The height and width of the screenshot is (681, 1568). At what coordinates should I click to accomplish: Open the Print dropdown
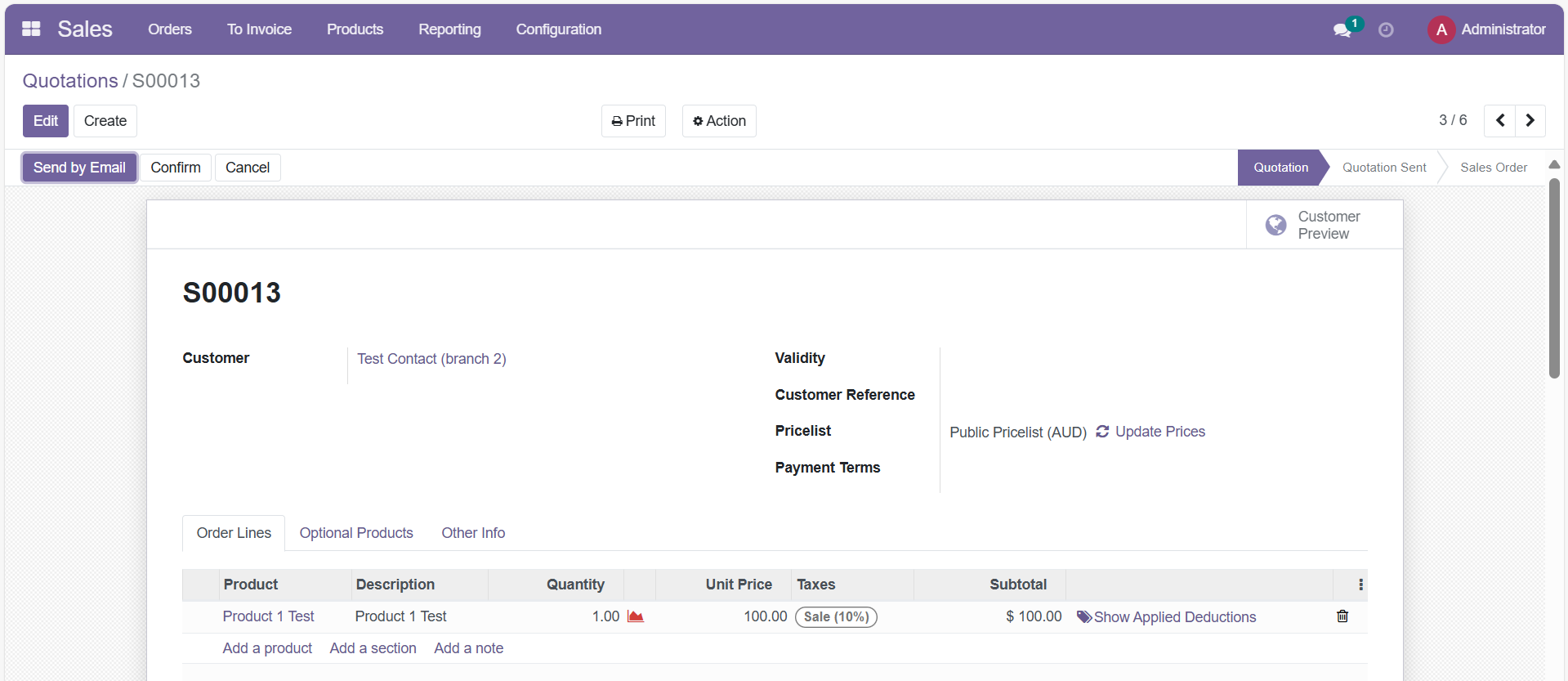pyautogui.click(x=633, y=121)
